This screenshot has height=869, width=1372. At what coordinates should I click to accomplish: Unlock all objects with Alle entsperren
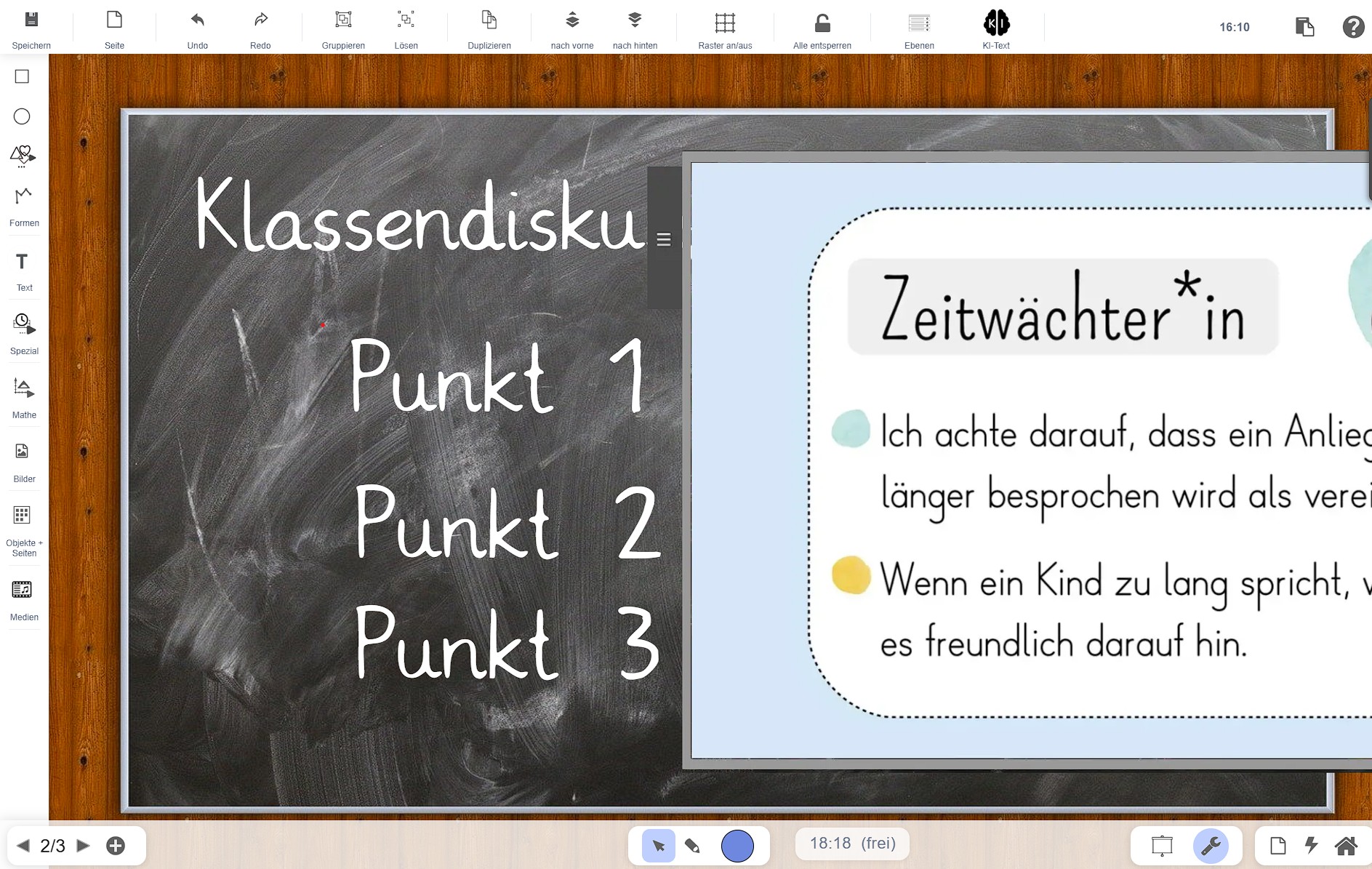point(822,23)
